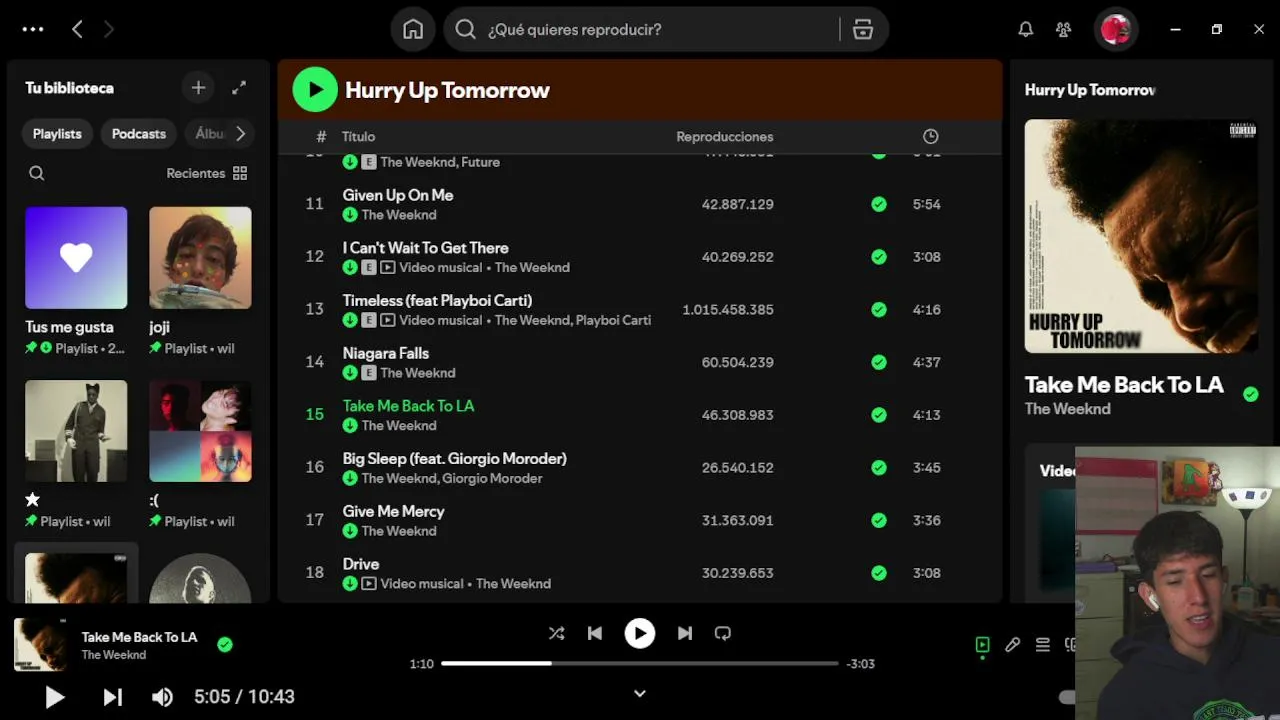Click now-playing album thumbnail
The width and height of the screenshot is (1280, 720).
[41, 644]
